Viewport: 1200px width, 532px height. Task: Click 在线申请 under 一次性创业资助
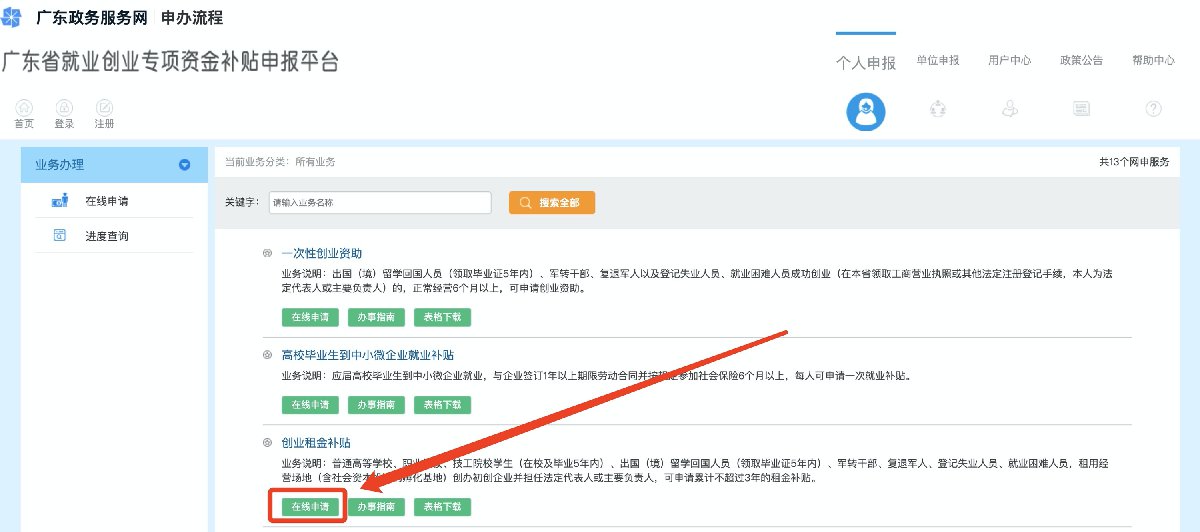(310, 317)
